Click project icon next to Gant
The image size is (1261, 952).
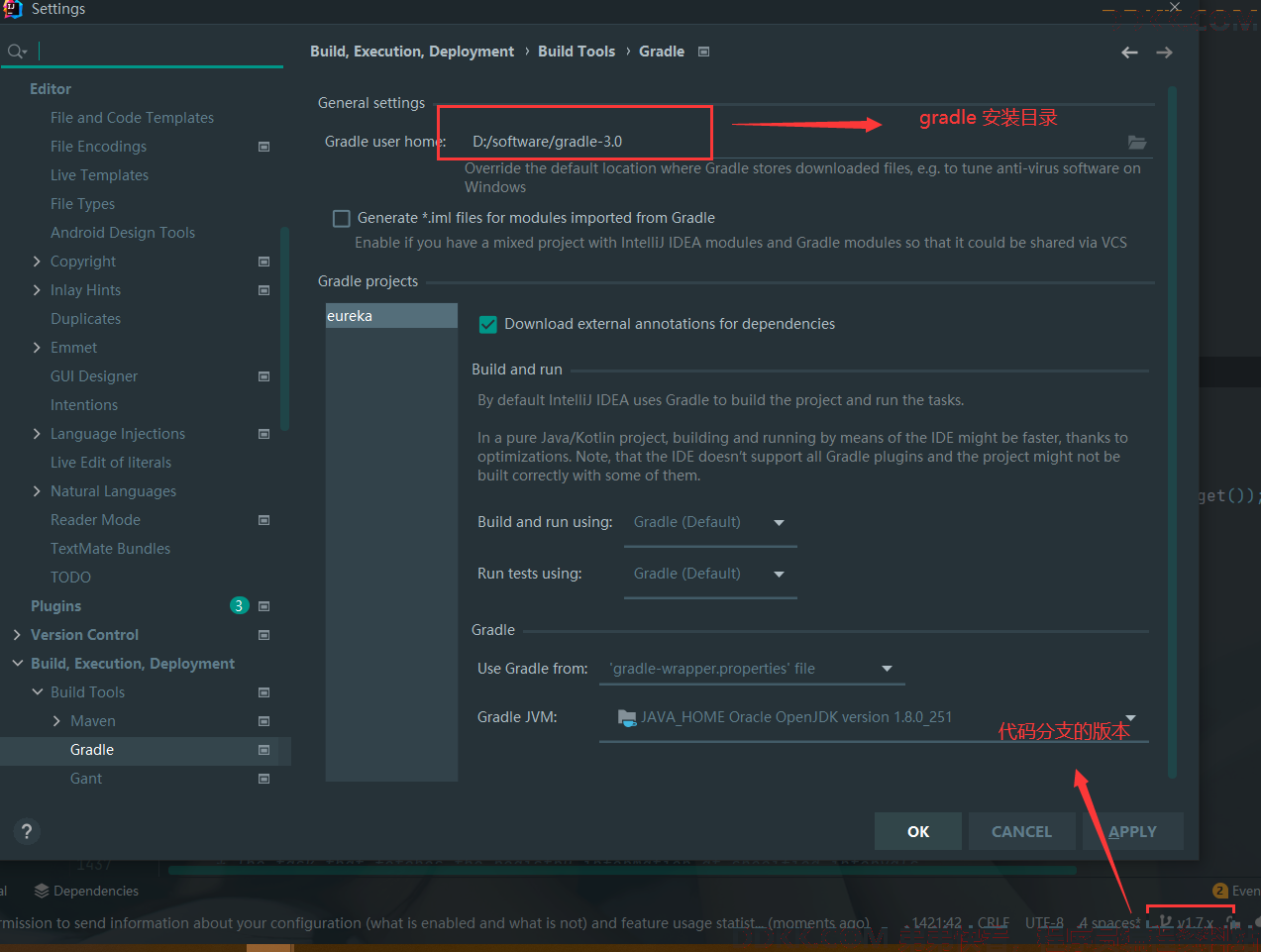tap(263, 779)
